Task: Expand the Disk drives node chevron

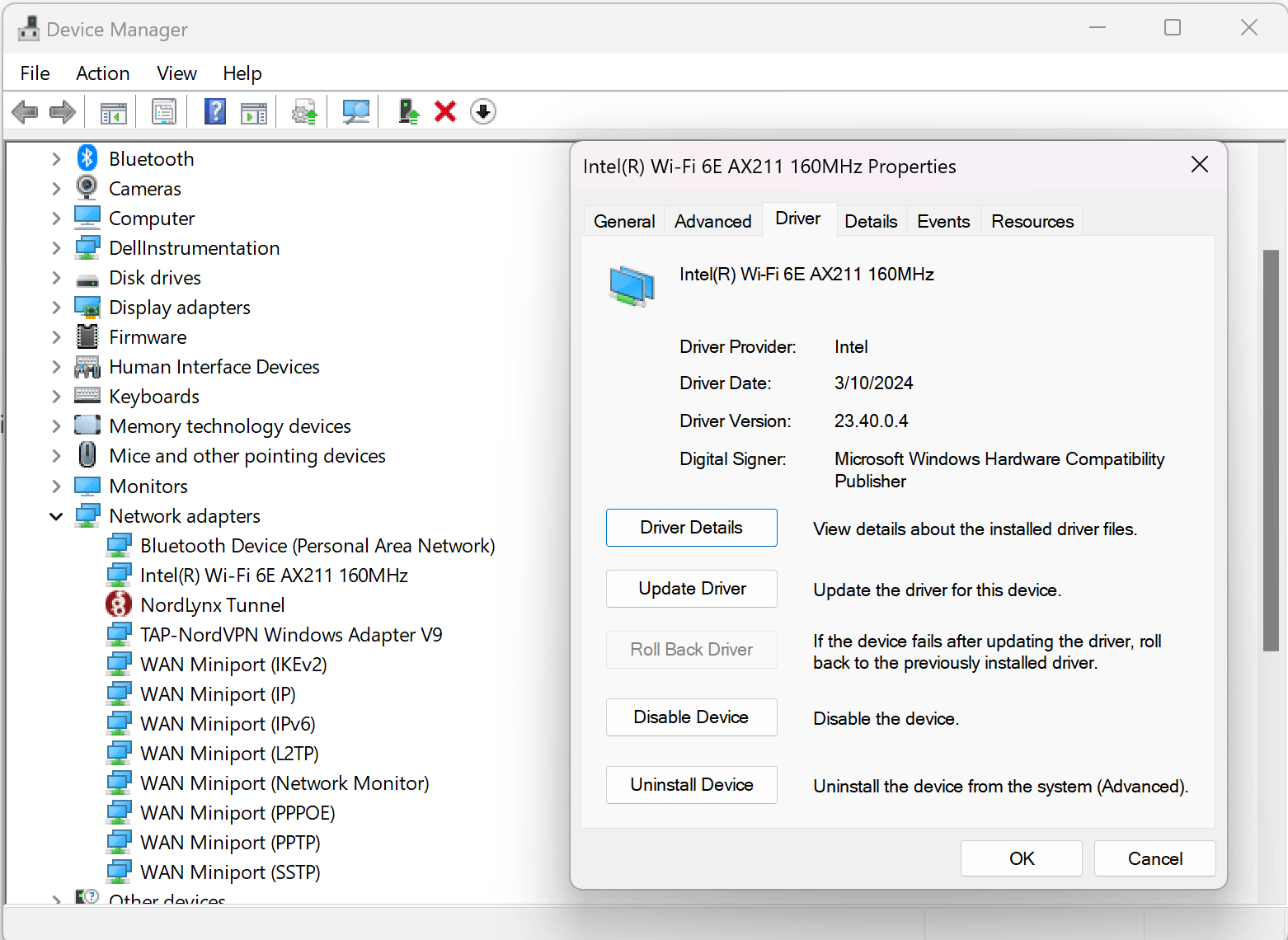Action: coord(56,277)
